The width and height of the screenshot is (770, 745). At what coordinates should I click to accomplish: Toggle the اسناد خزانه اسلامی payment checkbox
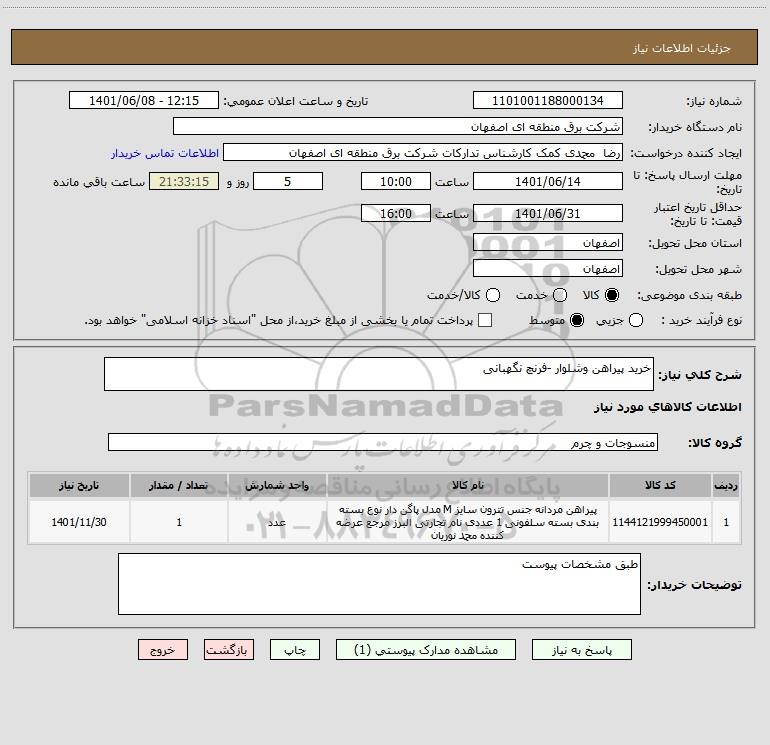(x=485, y=320)
